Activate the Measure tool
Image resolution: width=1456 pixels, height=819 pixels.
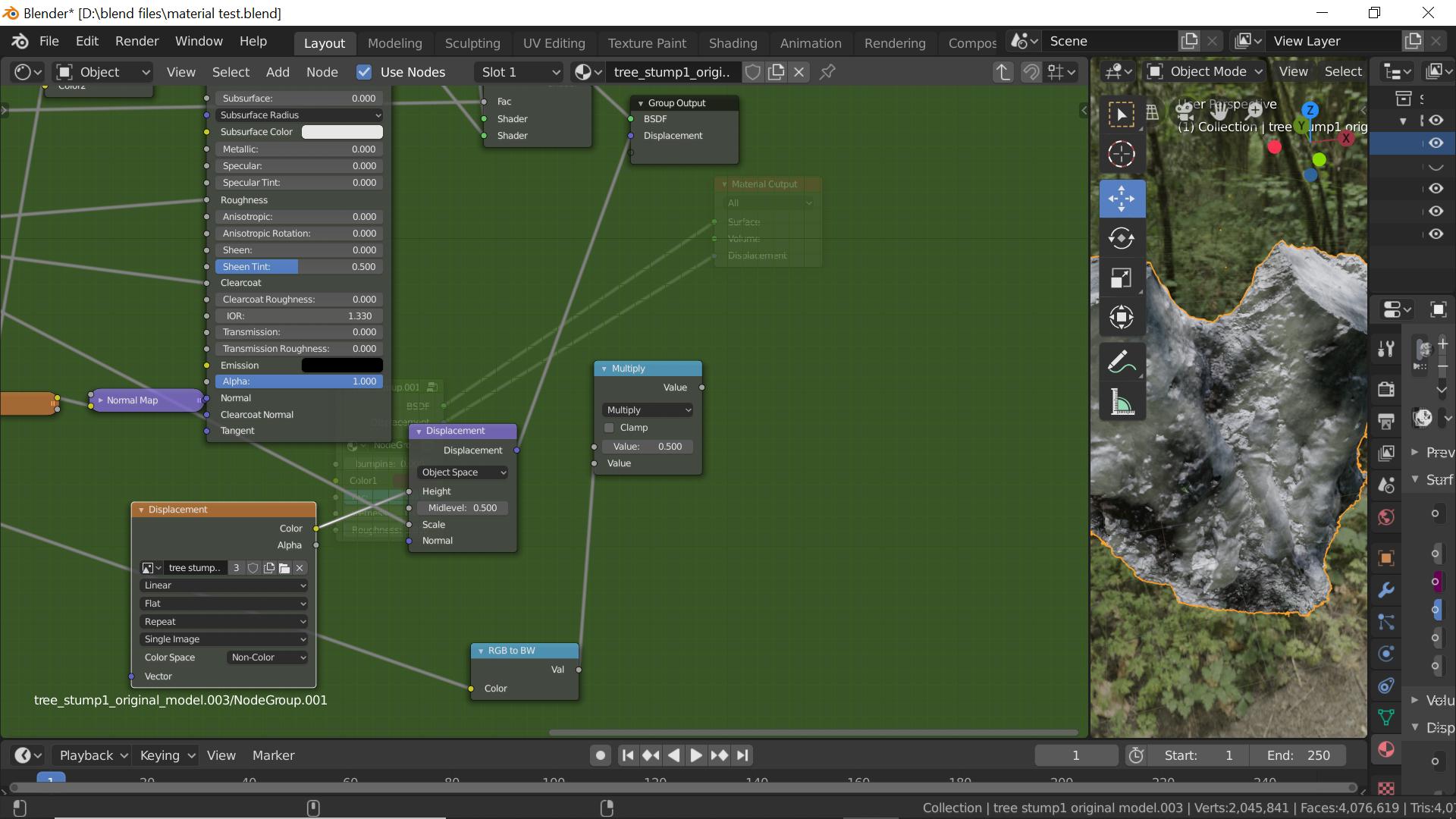coord(1122,401)
